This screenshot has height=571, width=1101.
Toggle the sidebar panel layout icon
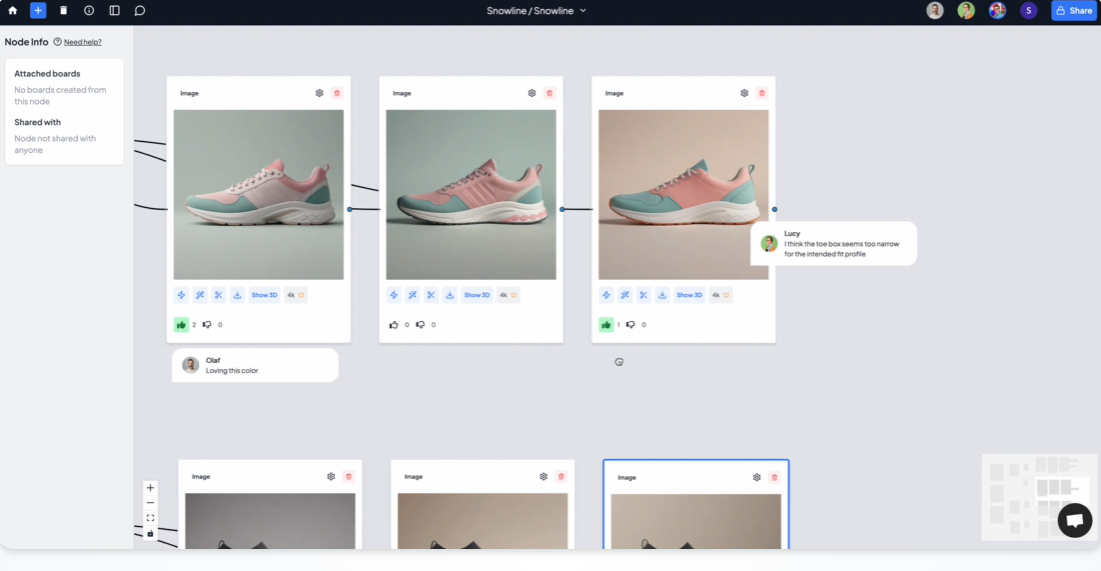click(114, 11)
